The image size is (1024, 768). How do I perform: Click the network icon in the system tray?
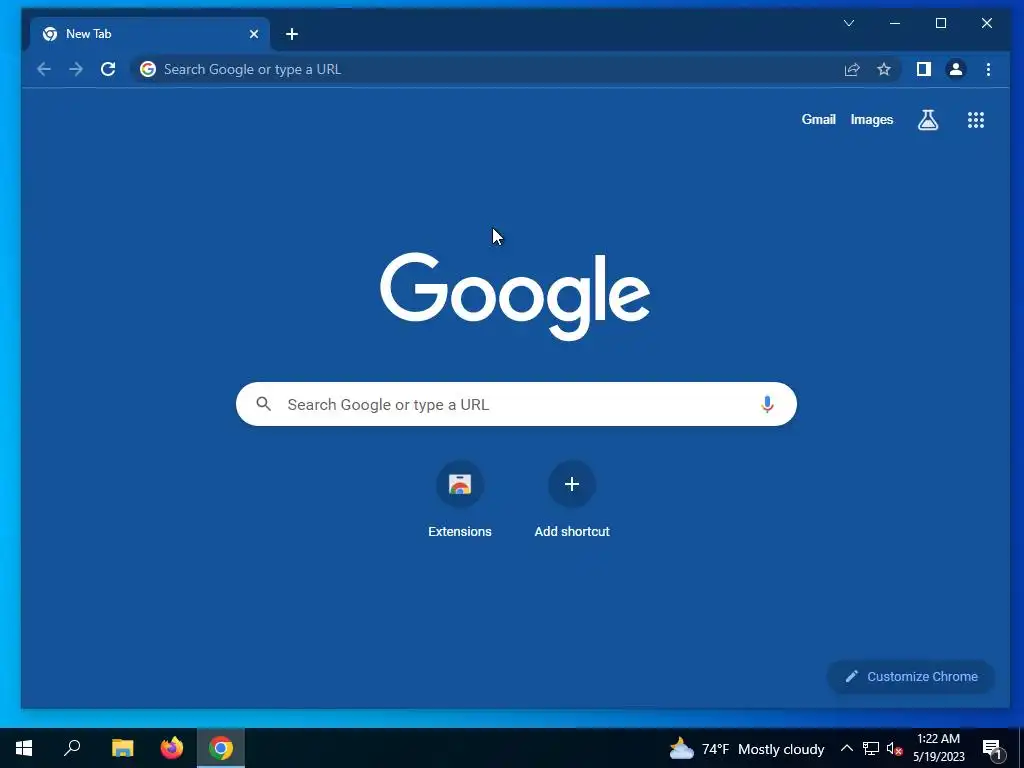[871, 748]
